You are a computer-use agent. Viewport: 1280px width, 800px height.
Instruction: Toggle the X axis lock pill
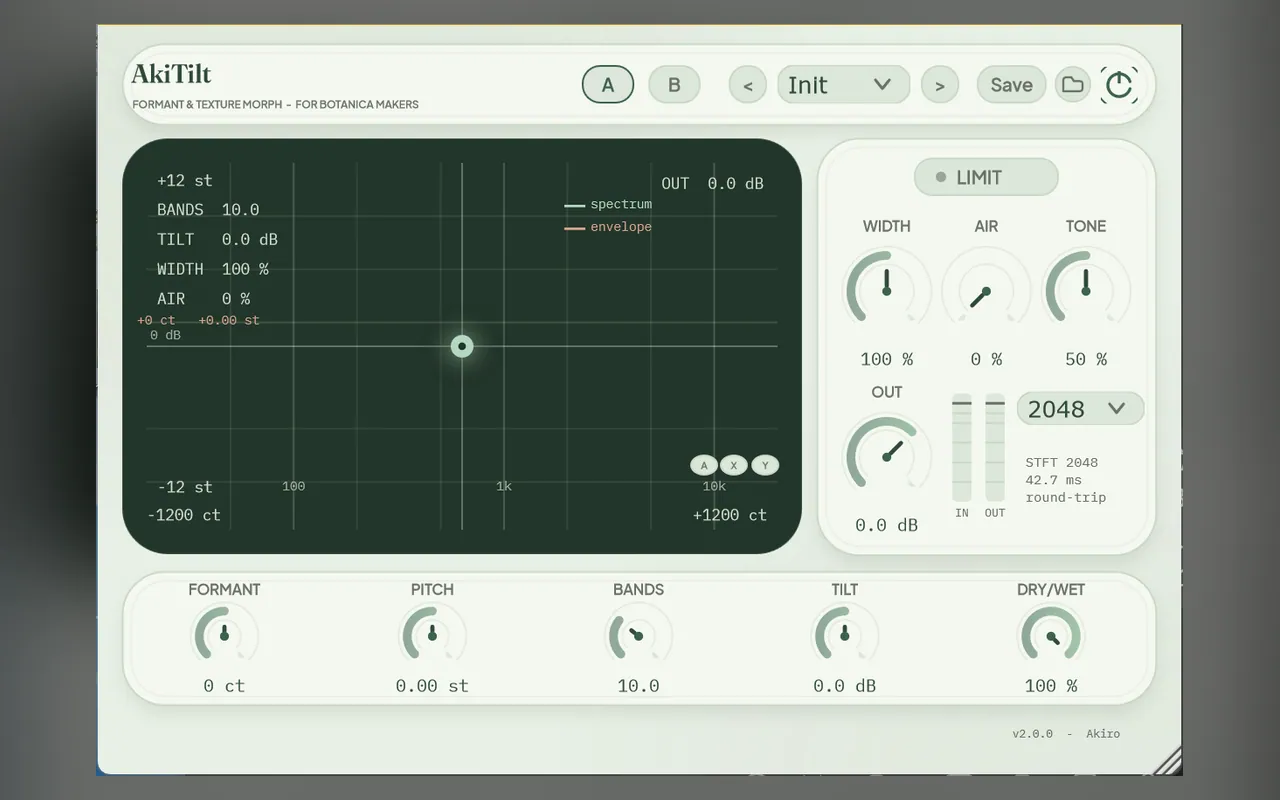734,465
